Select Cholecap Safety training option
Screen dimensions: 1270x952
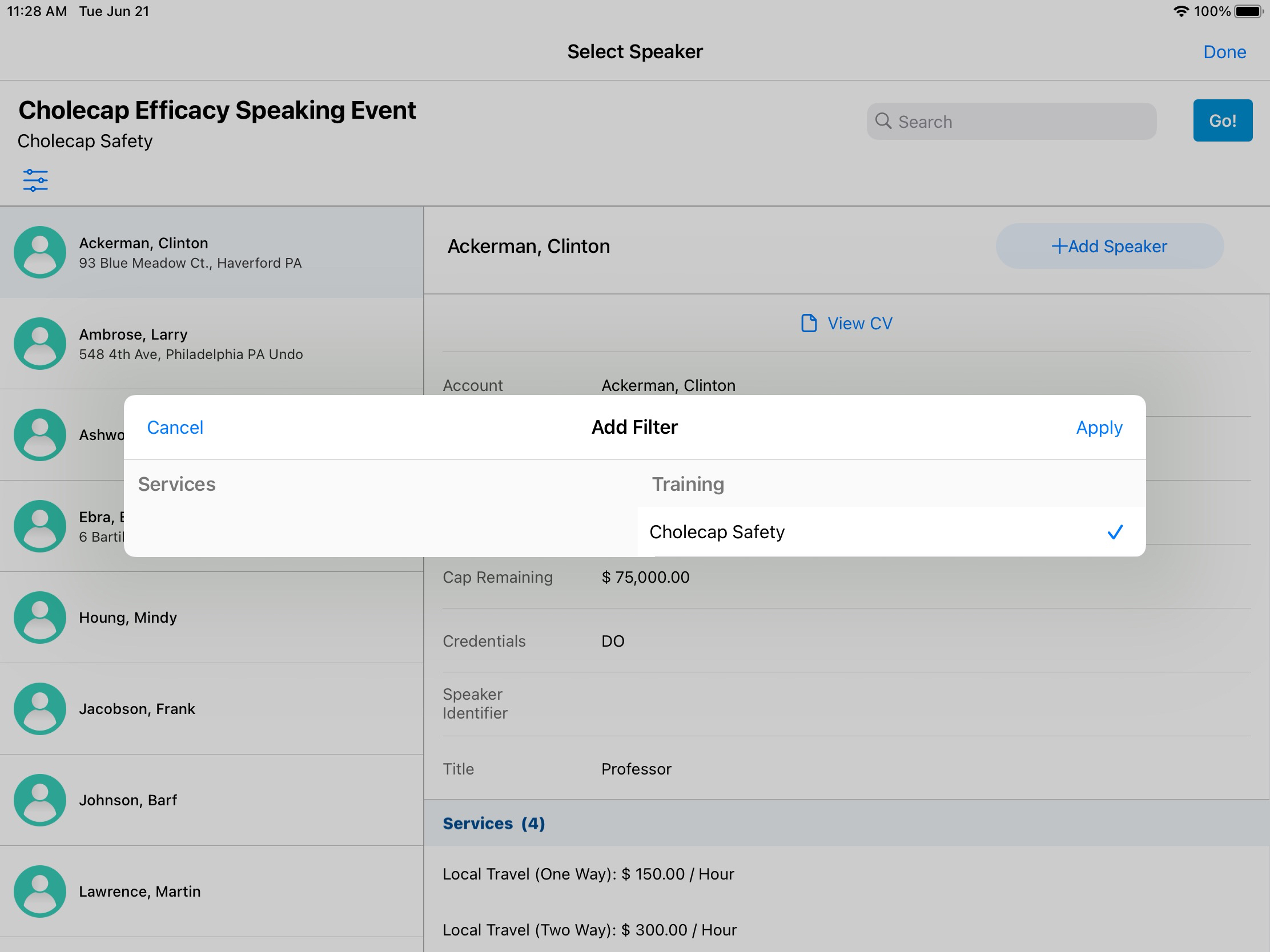click(x=717, y=532)
